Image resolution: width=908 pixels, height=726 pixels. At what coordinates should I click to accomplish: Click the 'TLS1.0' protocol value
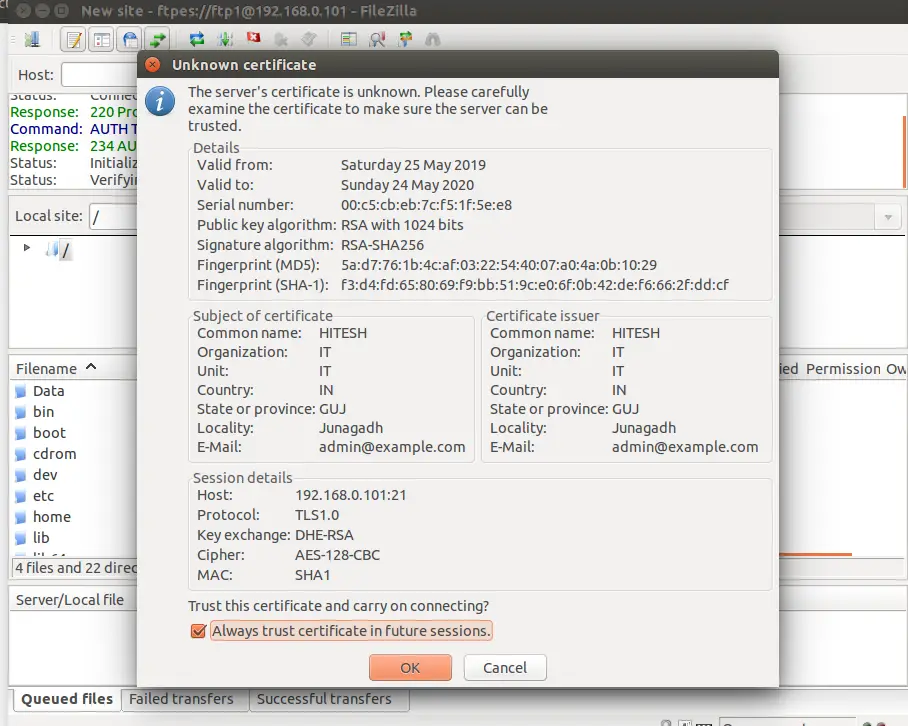317,515
